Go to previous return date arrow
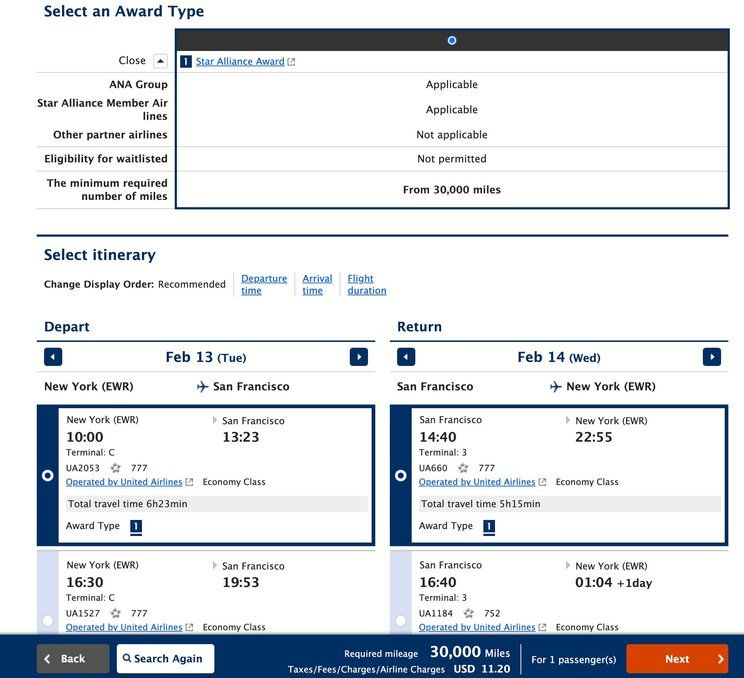Image resolution: width=744 pixels, height=678 pixels. tap(406, 357)
